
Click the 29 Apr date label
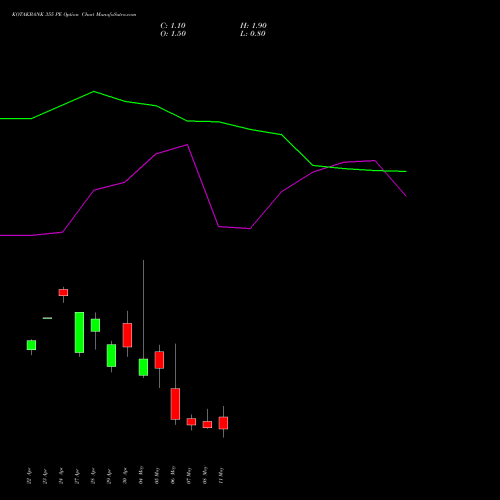(109, 476)
